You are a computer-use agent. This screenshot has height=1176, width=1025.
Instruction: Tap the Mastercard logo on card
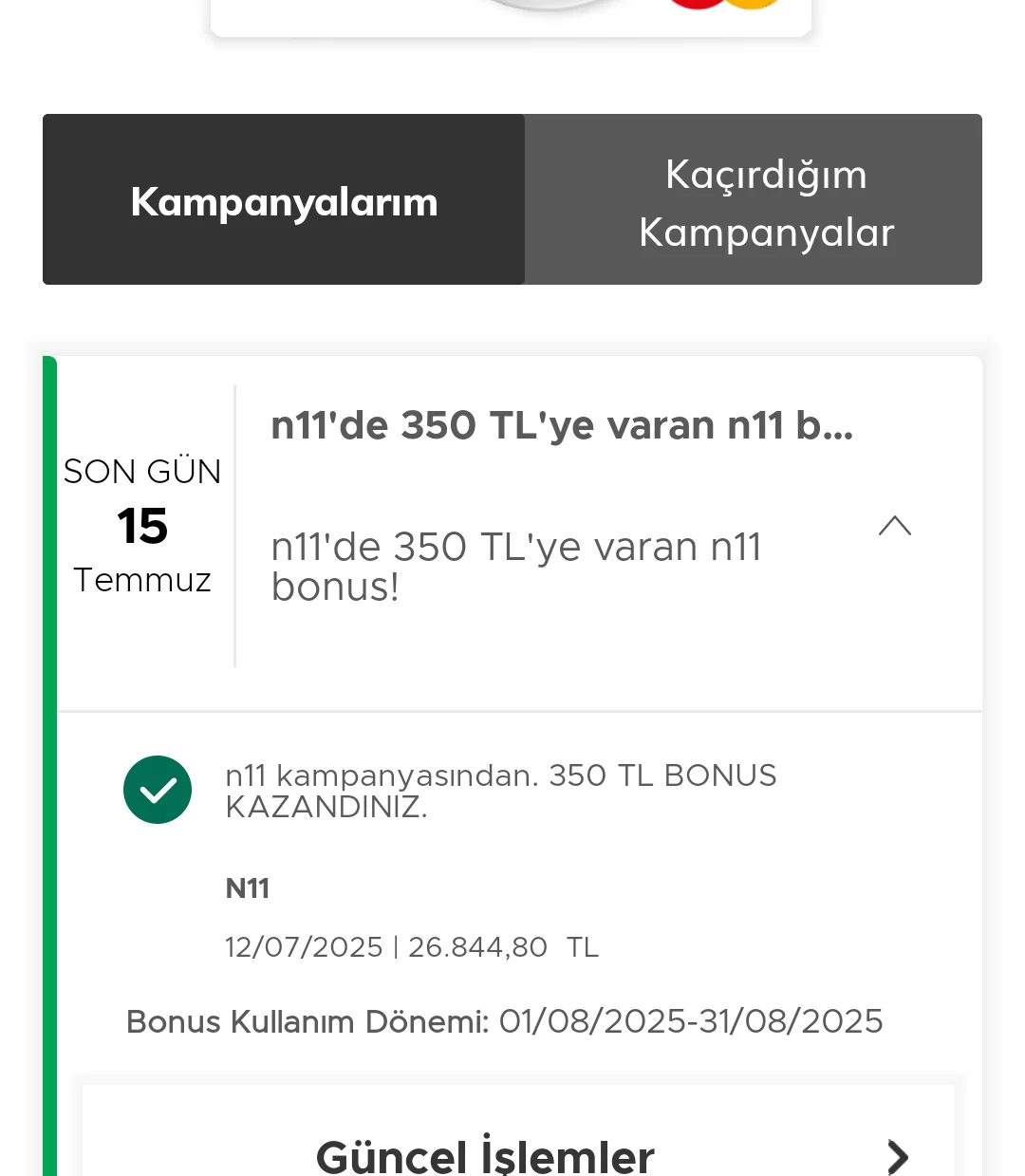coord(724,6)
